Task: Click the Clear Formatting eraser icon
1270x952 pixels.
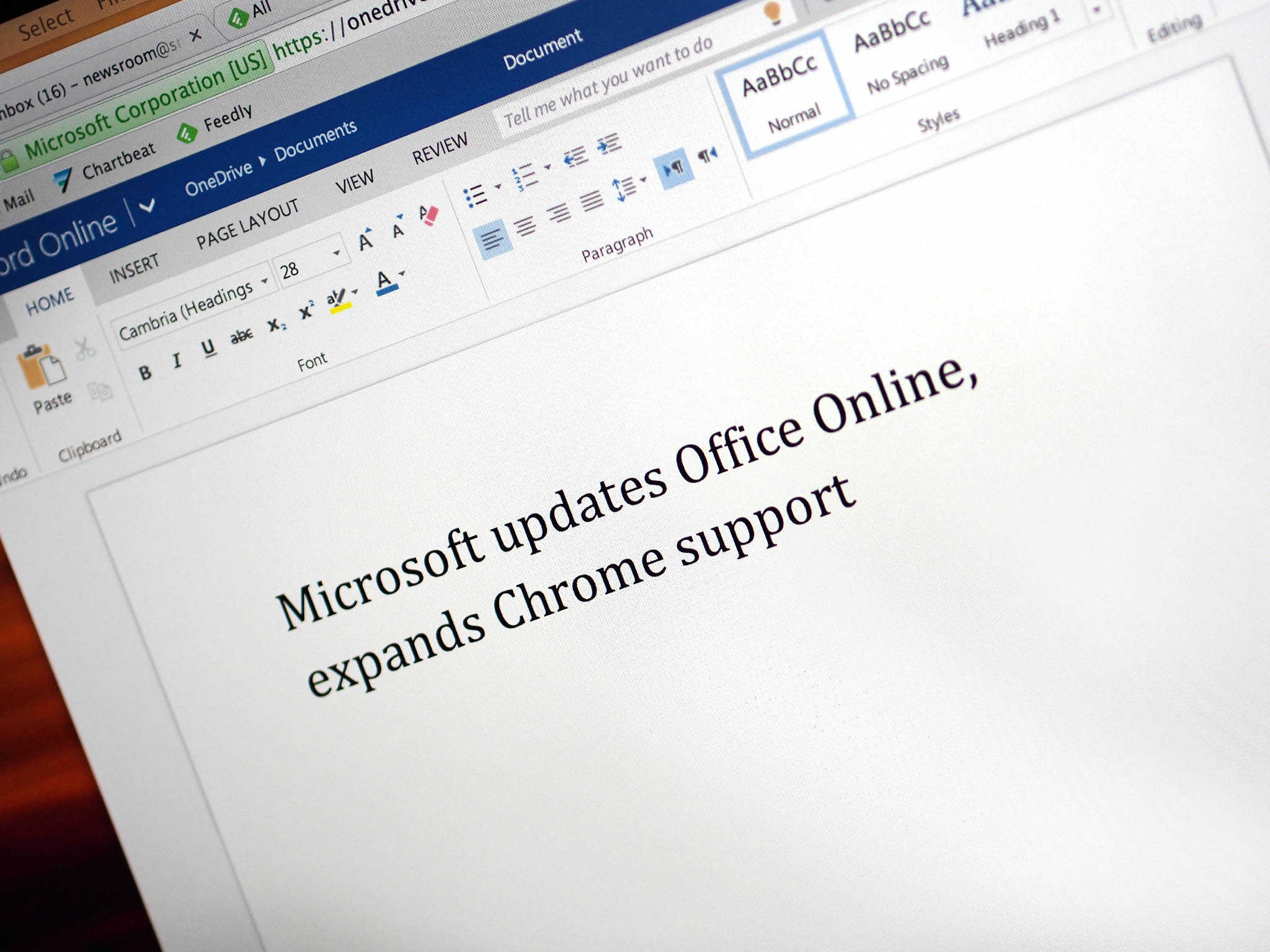Action: pos(429,214)
